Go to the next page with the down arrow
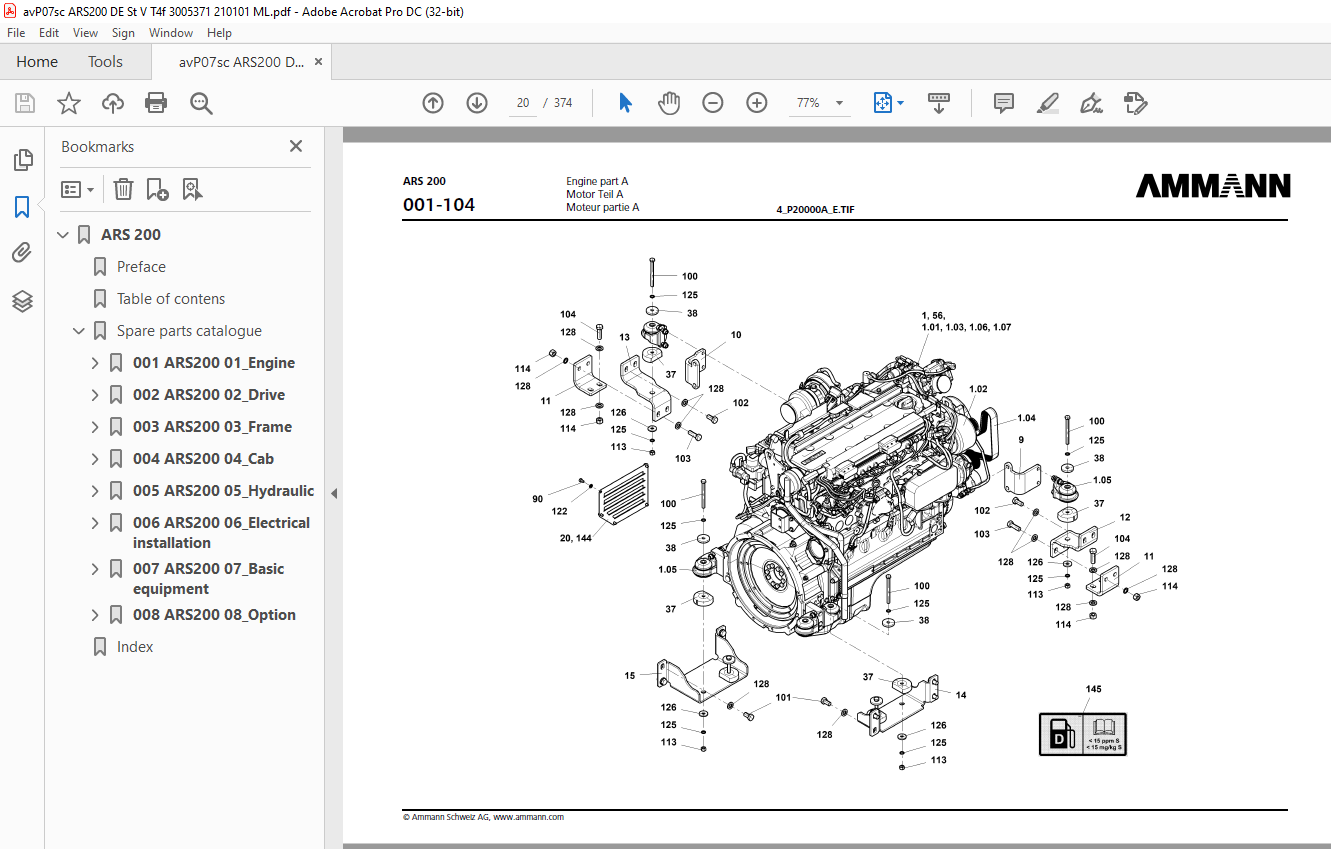 point(477,103)
